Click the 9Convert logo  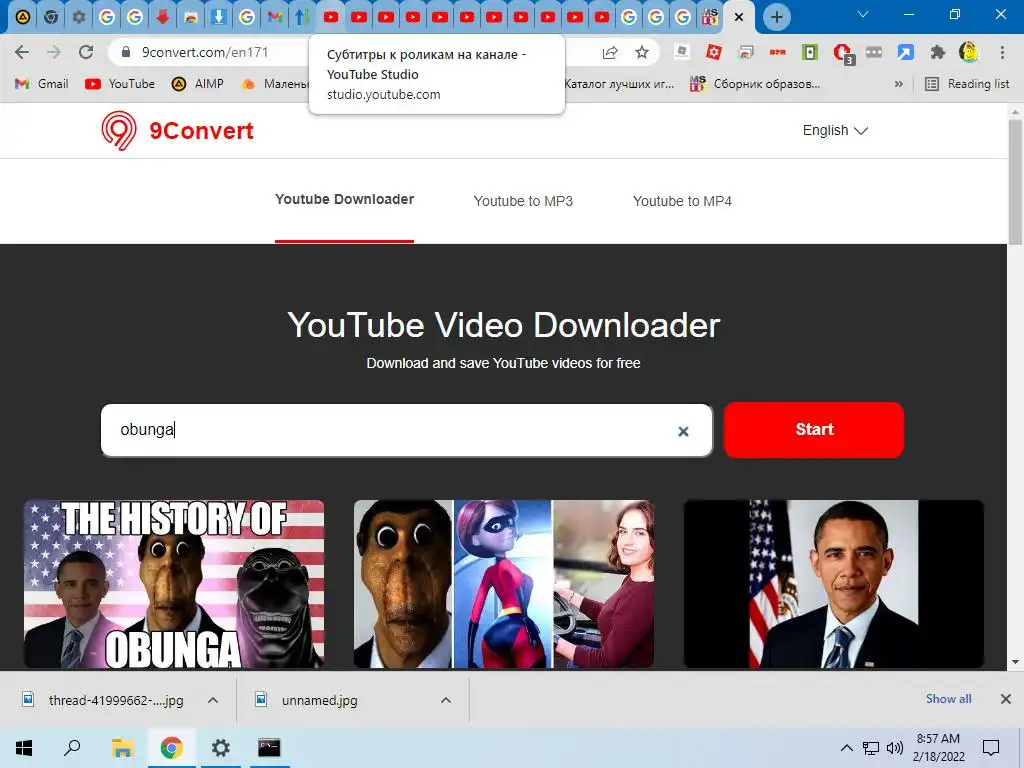177,131
